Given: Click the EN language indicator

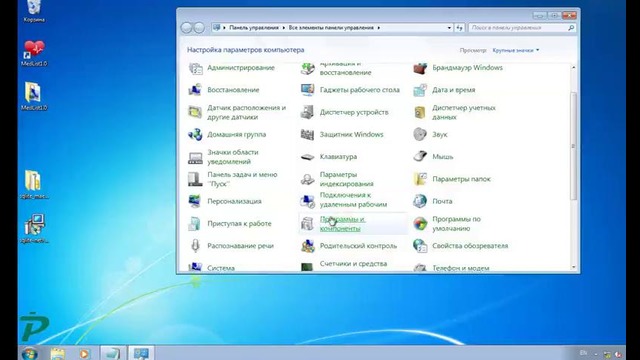Looking at the screenshot, I should coord(583,353).
